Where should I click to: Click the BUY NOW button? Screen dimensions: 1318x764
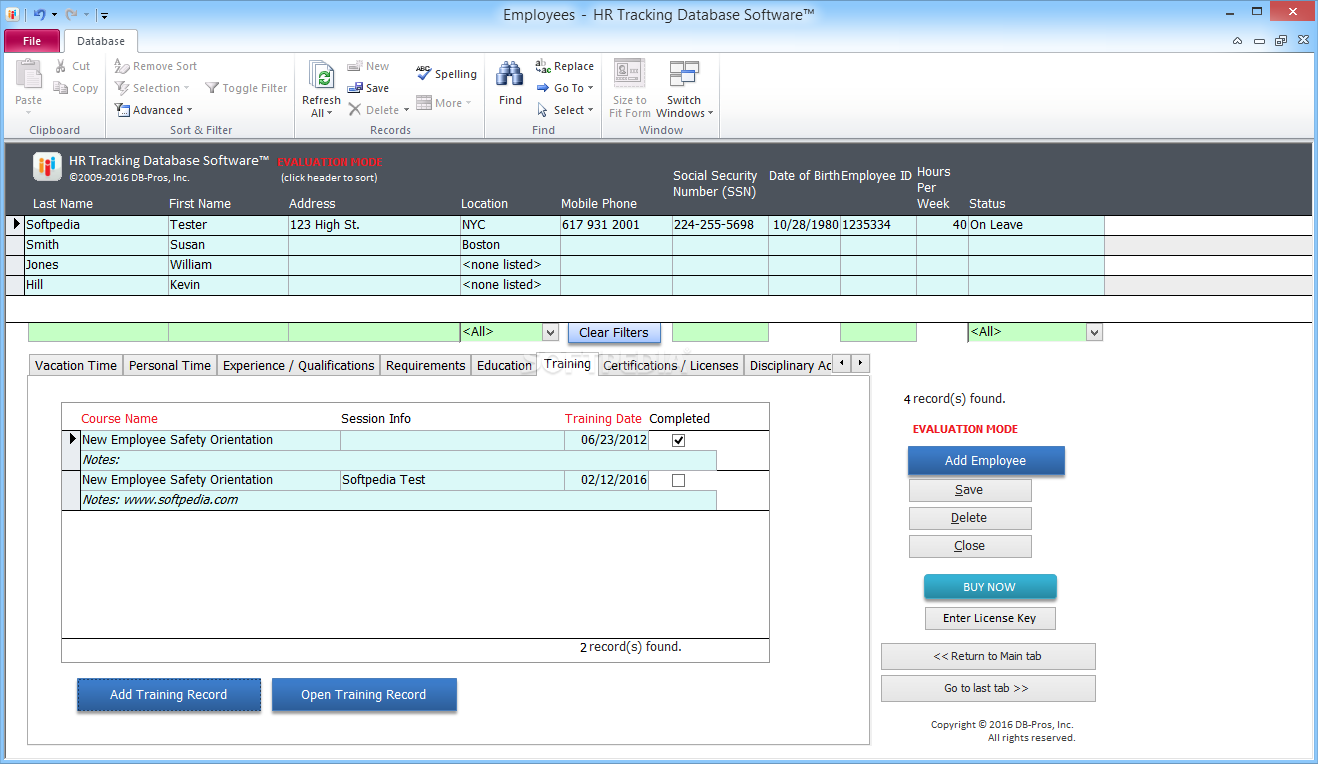click(989, 587)
